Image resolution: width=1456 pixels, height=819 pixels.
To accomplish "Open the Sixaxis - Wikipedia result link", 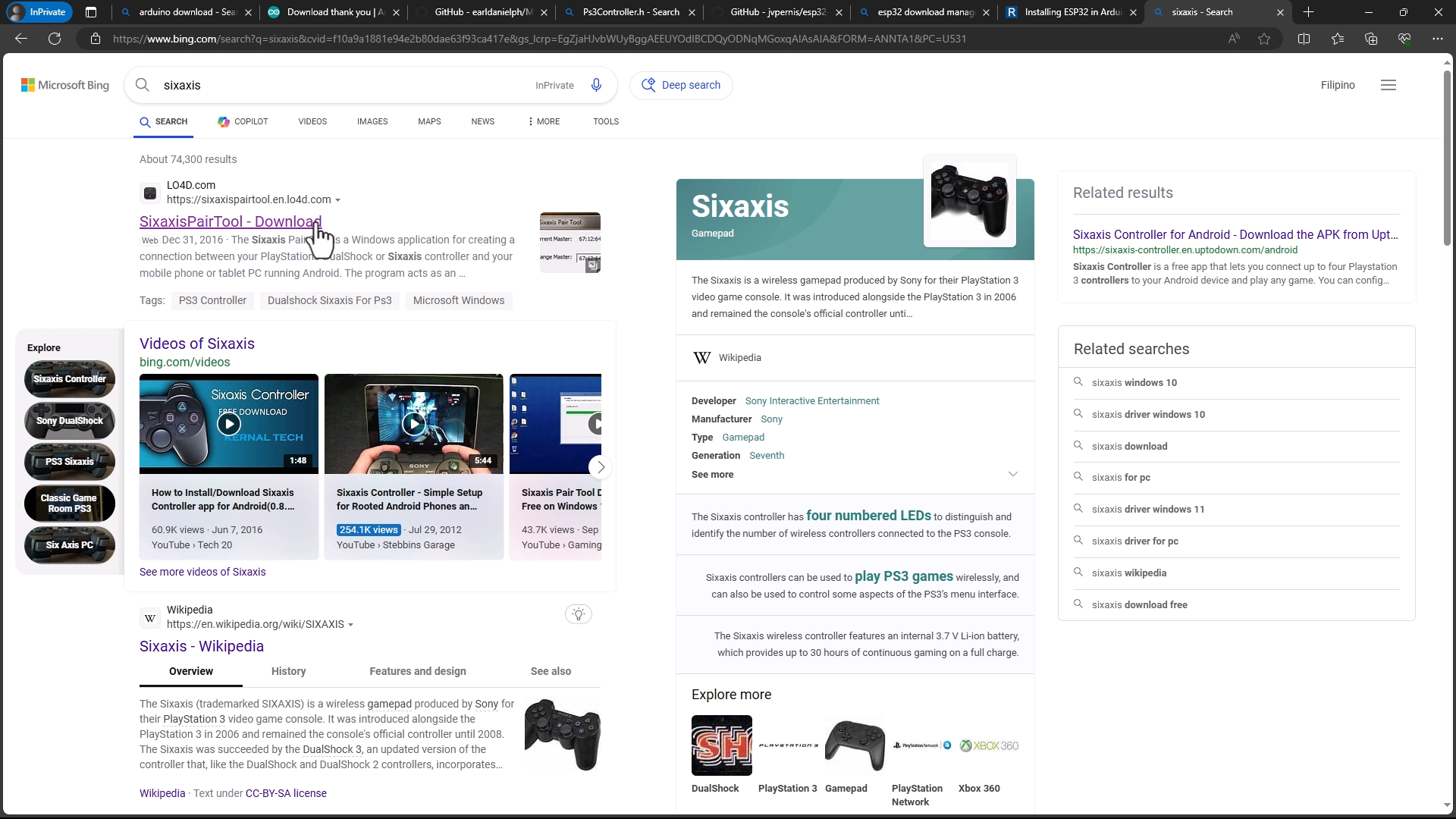I will click(x=202, y=646).
